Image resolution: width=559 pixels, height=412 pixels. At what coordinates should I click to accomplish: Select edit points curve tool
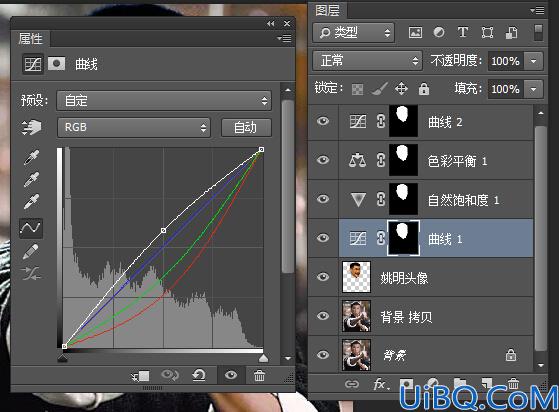[31, 228]
